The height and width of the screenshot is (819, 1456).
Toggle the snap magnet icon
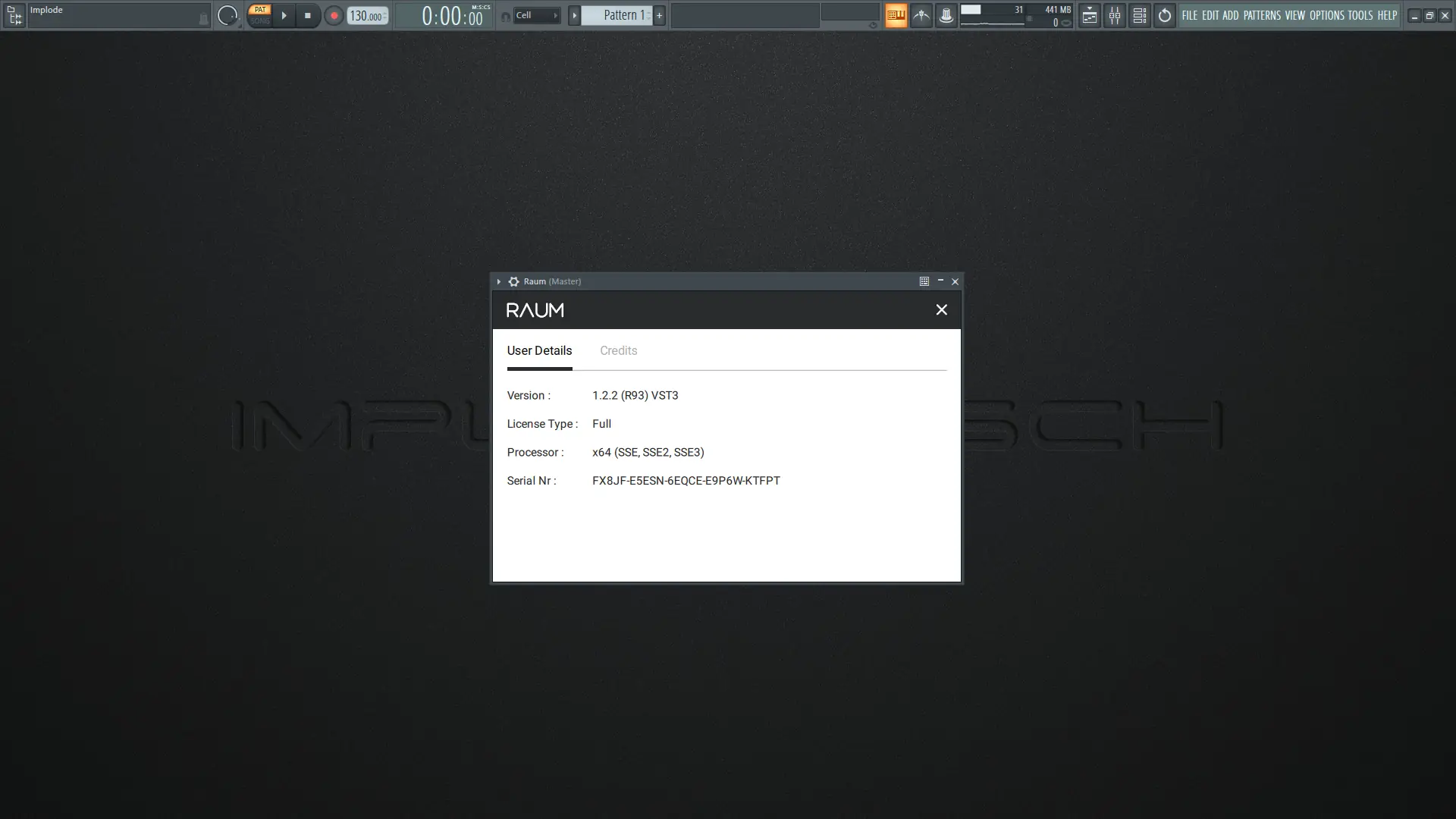point(505,16)
